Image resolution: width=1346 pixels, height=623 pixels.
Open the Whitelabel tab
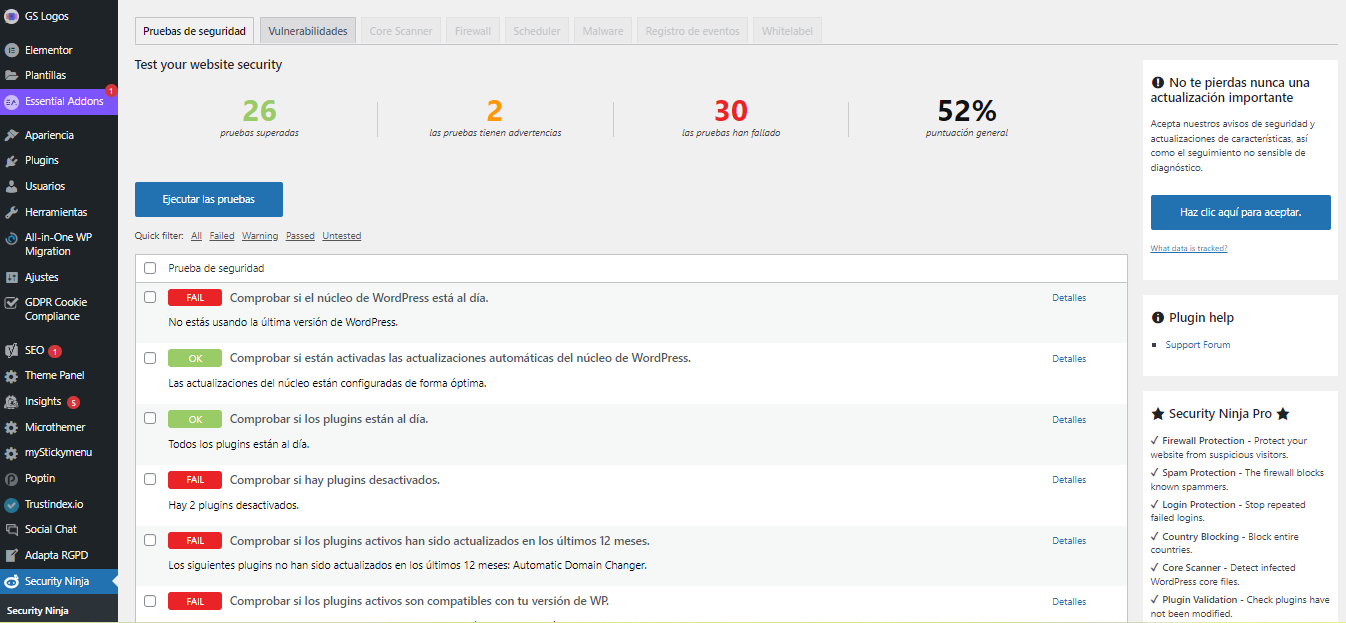point(787,30)
